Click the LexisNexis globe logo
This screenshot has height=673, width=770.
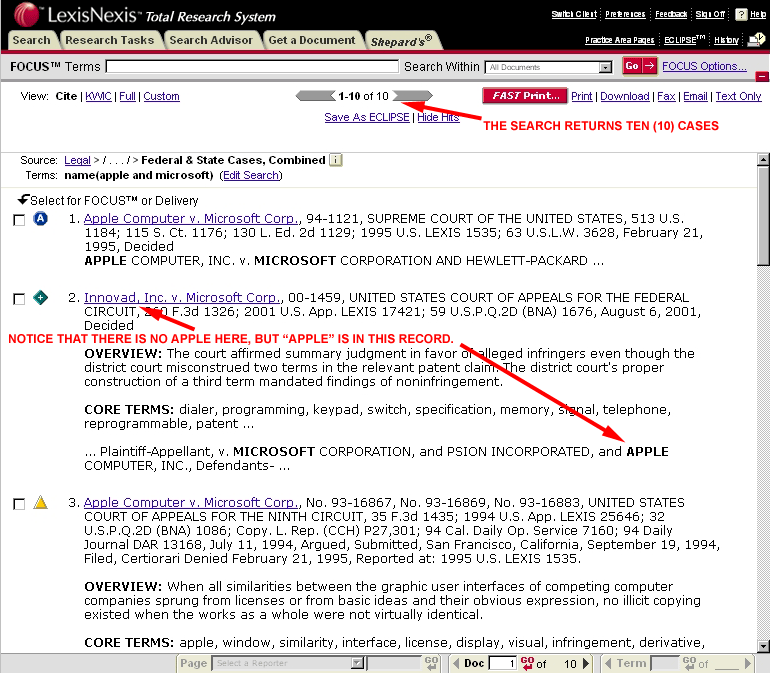[x=26, y=15]
